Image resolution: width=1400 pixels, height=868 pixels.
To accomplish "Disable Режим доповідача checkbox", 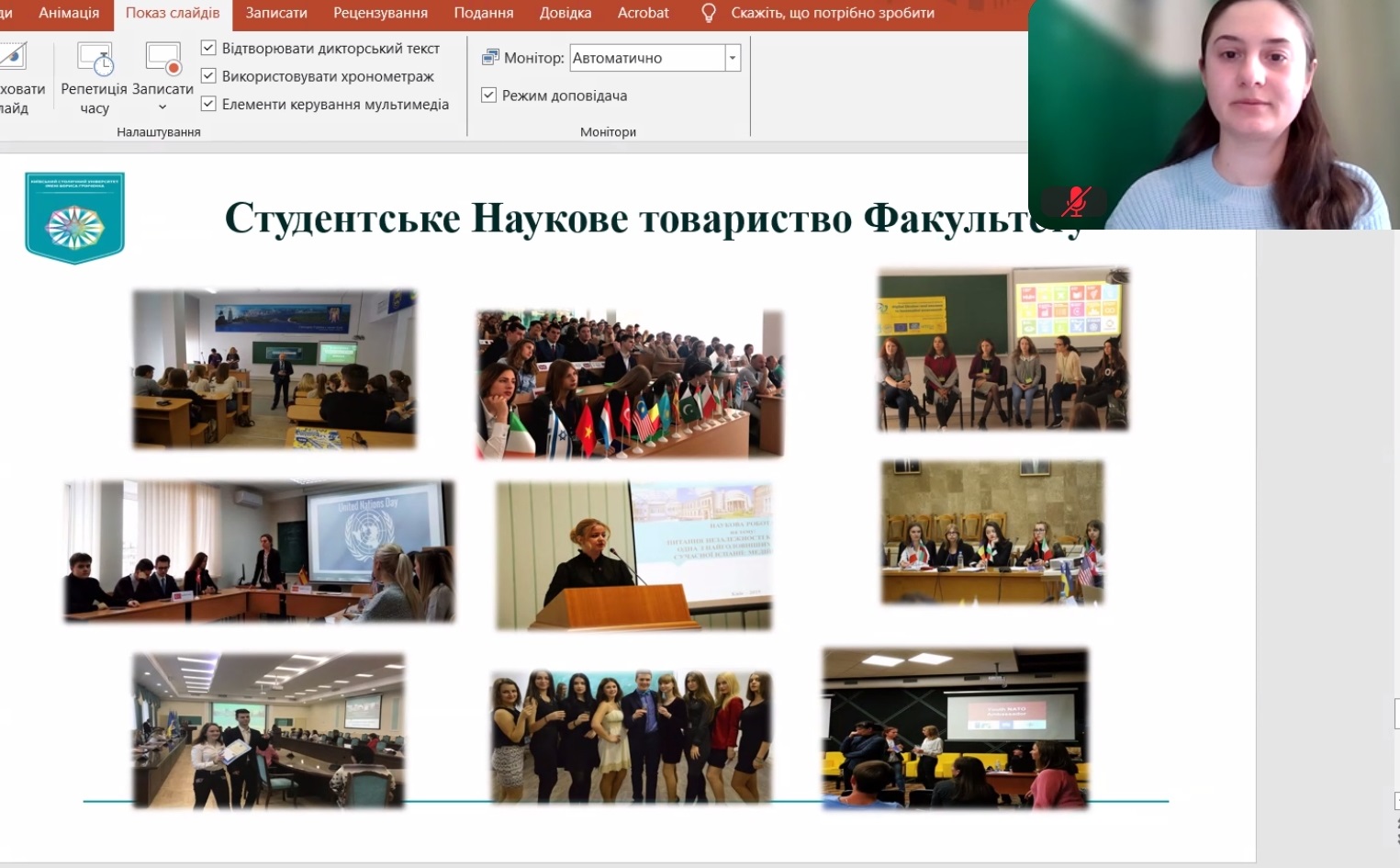I will (x=489, y=96).
